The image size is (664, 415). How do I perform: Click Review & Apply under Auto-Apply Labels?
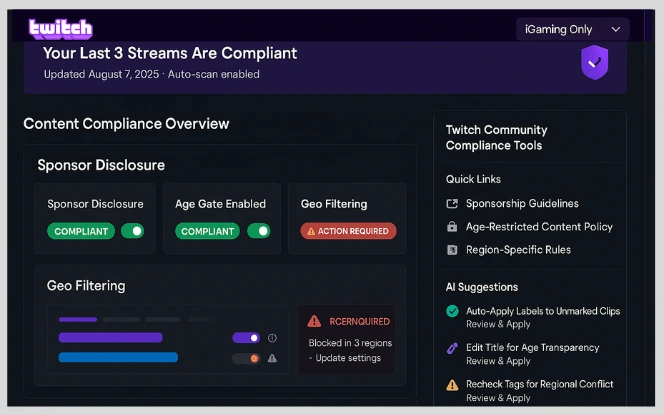click(x=498, y=324)
